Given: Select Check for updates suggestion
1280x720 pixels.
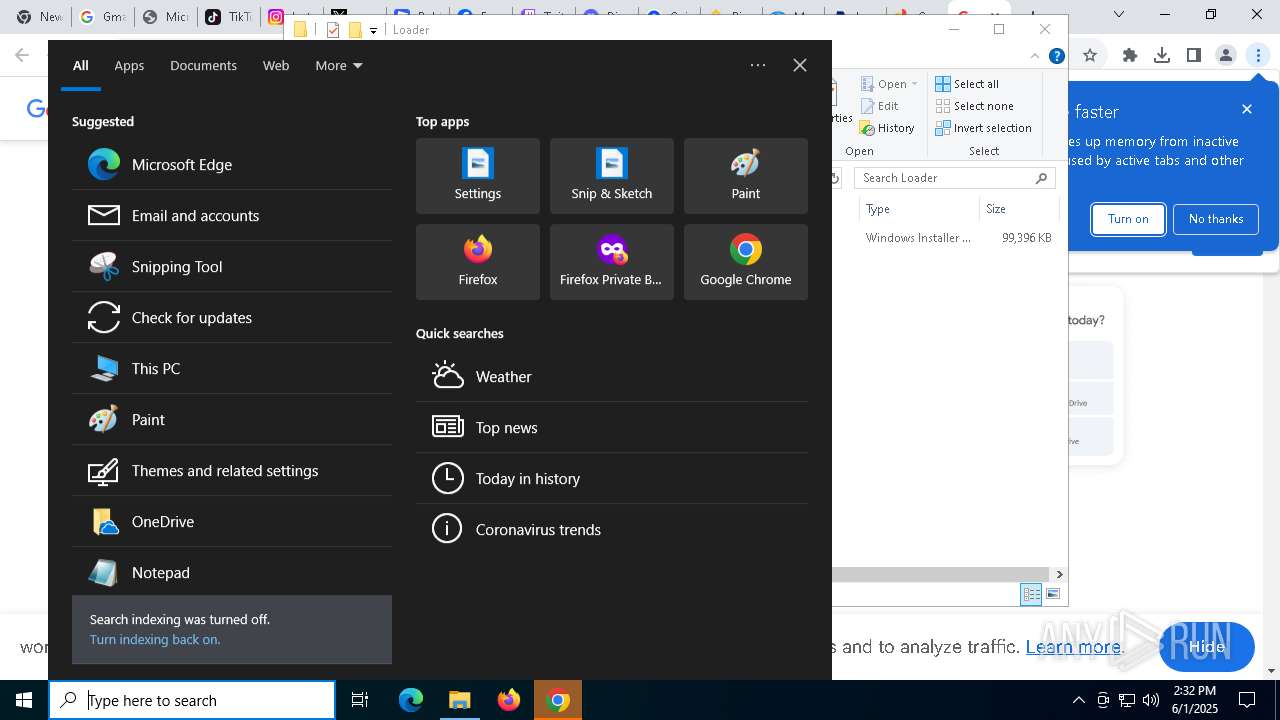Looking at the screenshot, I should pyautogui.click(x=232, y=318).
